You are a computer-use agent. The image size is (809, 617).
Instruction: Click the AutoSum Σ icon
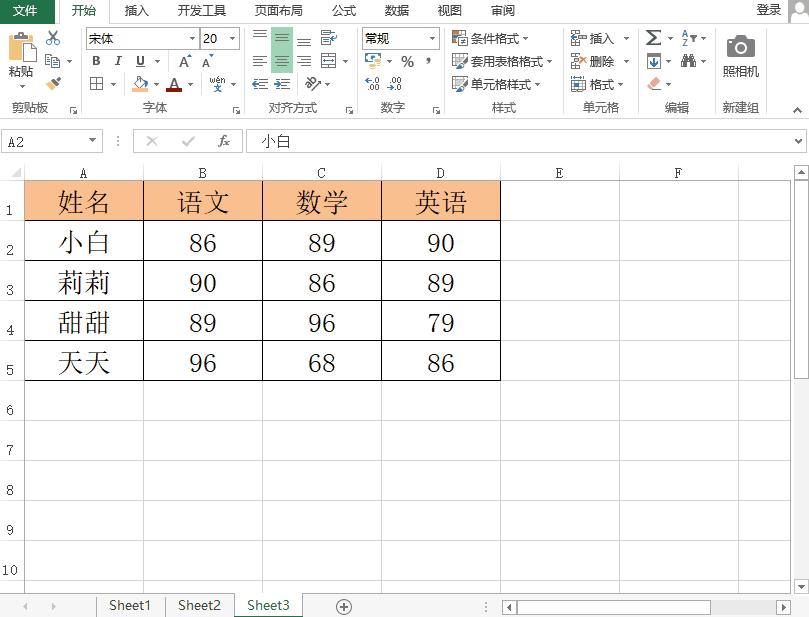click(653, 37)
